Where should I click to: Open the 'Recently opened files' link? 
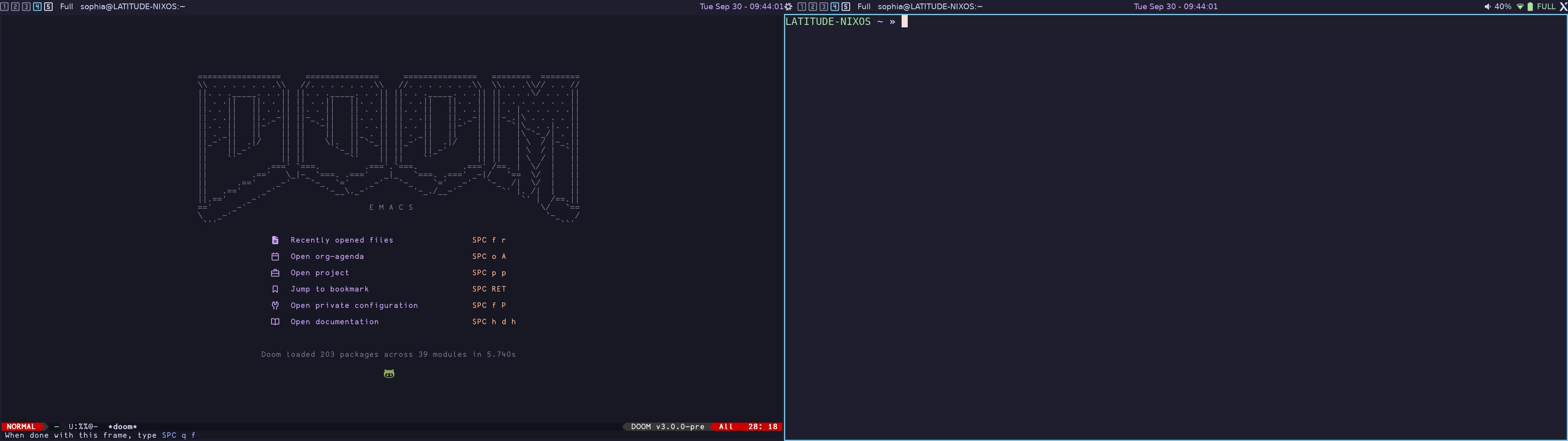click(x=341, y=240)
